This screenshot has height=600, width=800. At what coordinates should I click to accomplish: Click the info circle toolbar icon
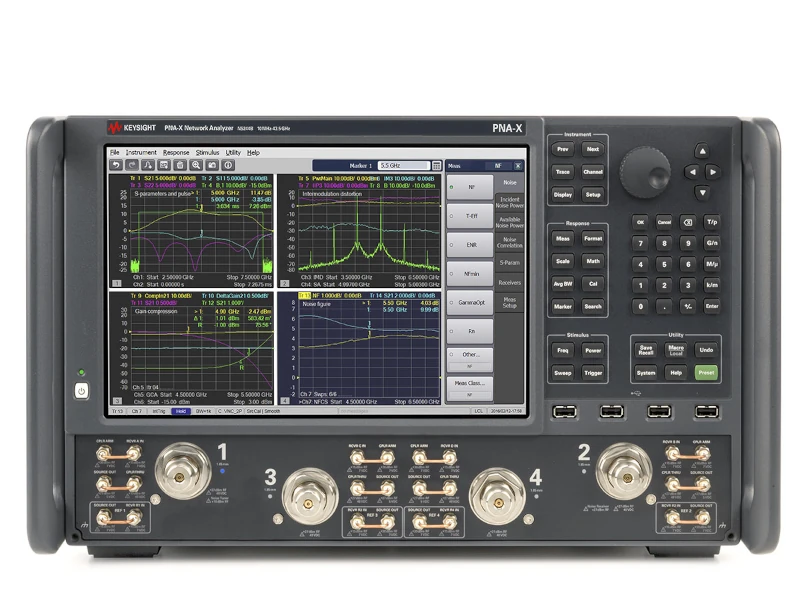point(228,165)
